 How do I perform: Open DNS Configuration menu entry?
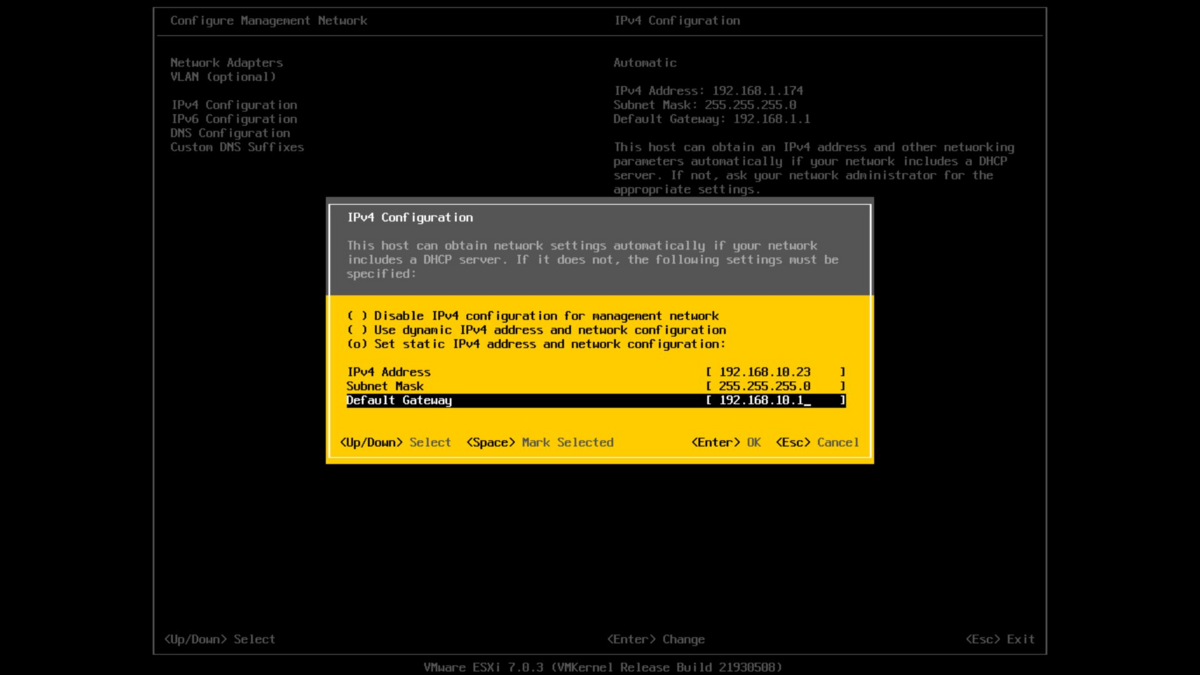coord(230,133)
